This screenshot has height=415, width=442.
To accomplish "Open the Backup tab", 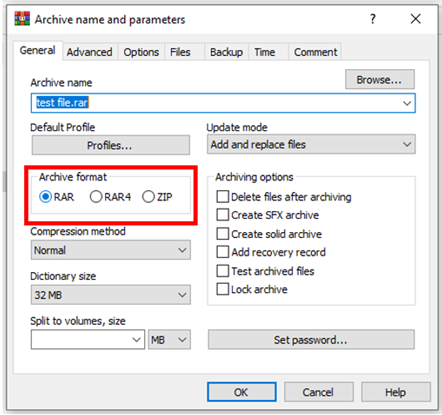I will [x=226, y=52].
